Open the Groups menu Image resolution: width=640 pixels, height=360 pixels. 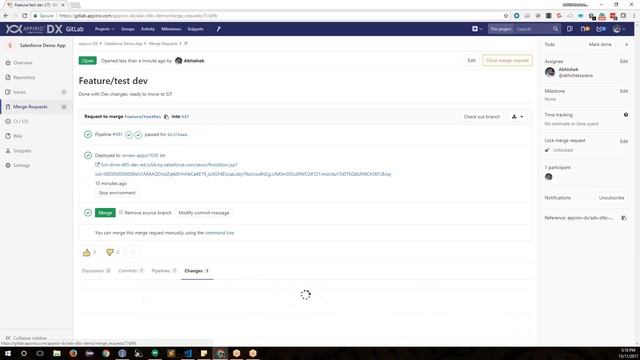(128, 29)
